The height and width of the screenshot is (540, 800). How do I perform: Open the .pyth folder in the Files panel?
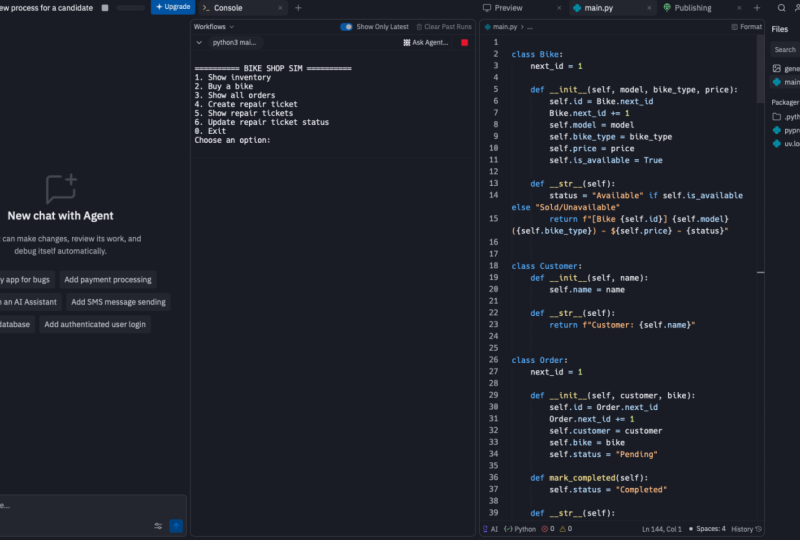click(786, 117)
